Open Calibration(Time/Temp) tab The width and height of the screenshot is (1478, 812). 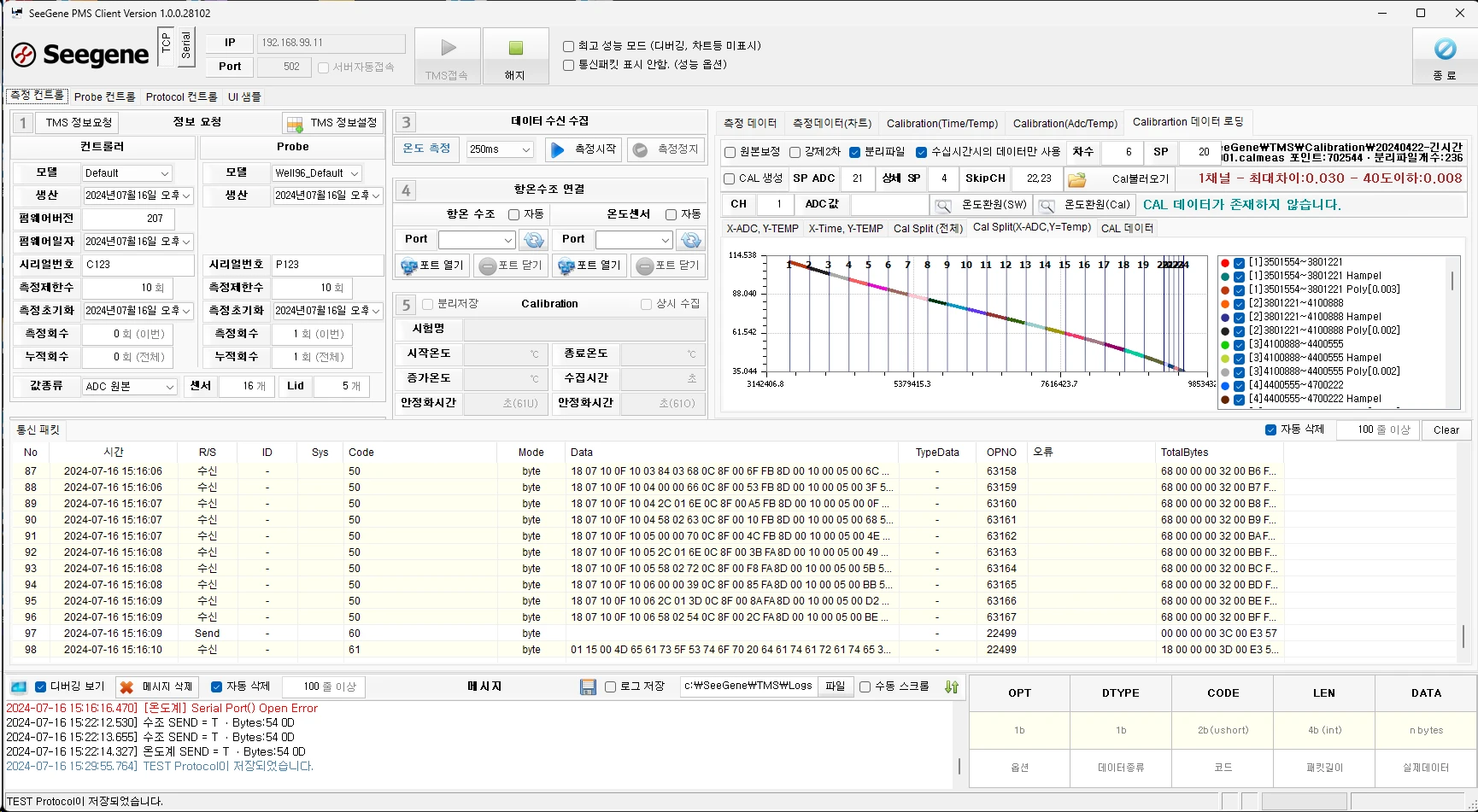point(942,123)
